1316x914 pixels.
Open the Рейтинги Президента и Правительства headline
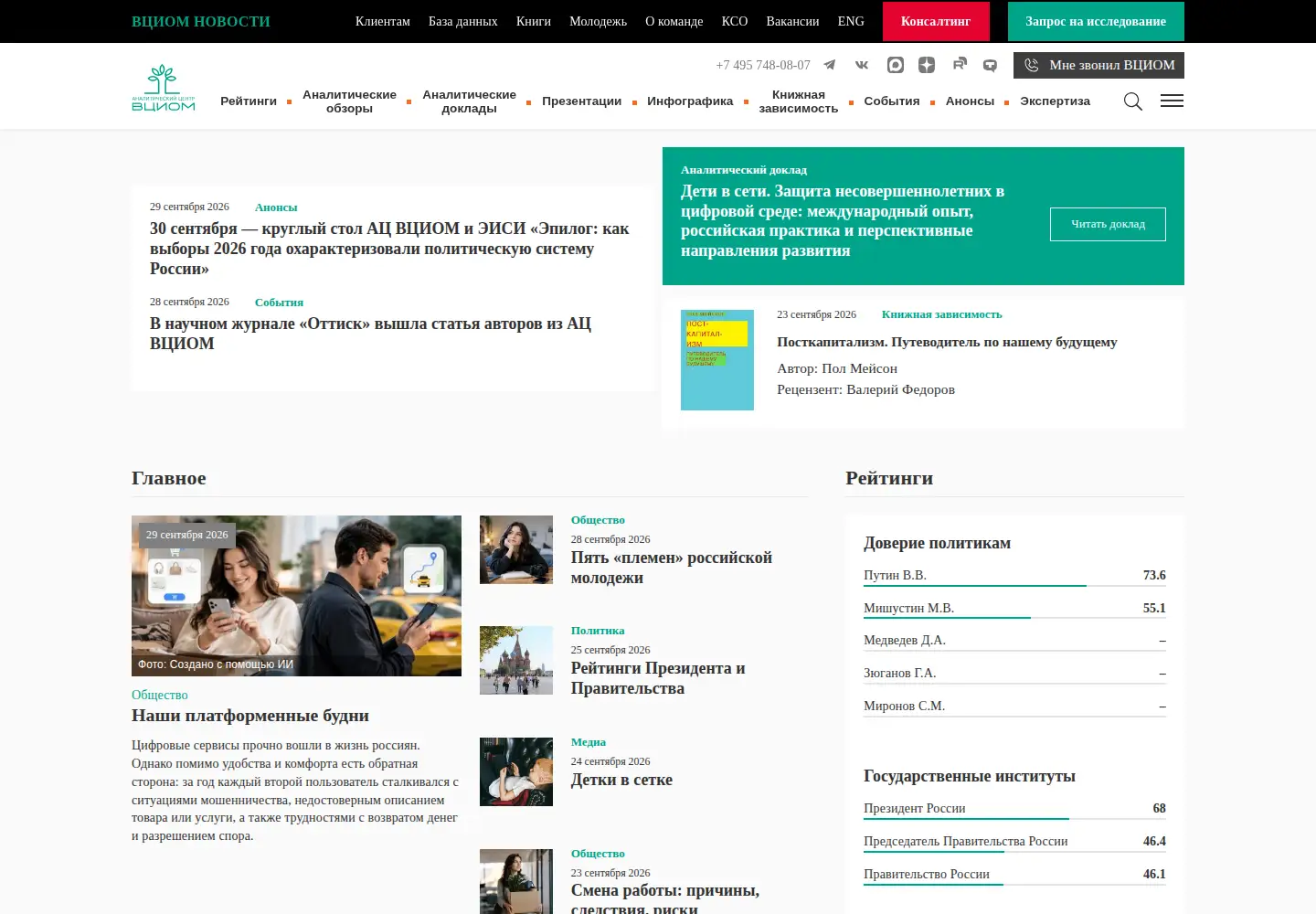pos(658,678)
